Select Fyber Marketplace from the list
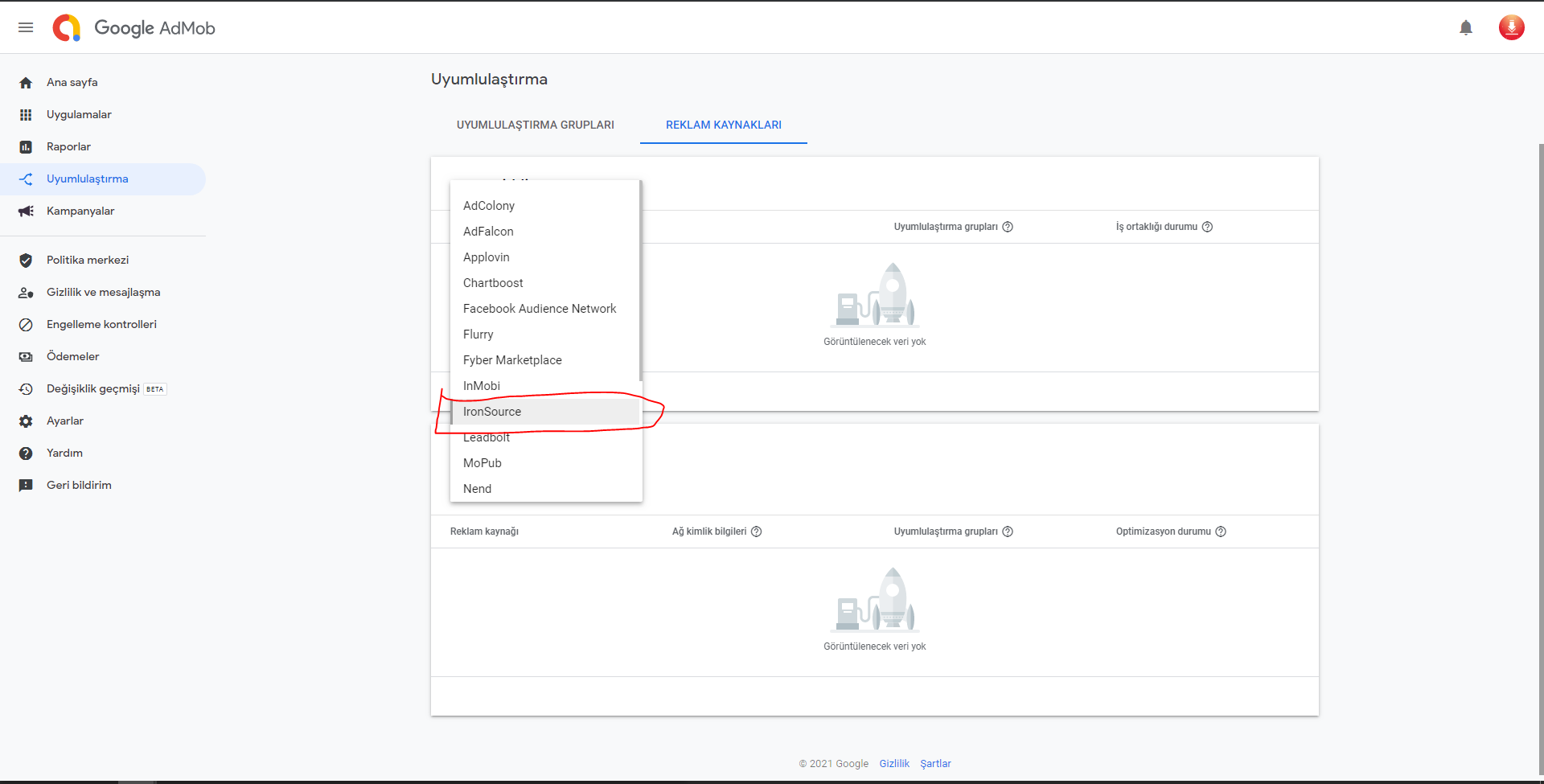The image size is (1544, 784). click(x=545, y=360)
